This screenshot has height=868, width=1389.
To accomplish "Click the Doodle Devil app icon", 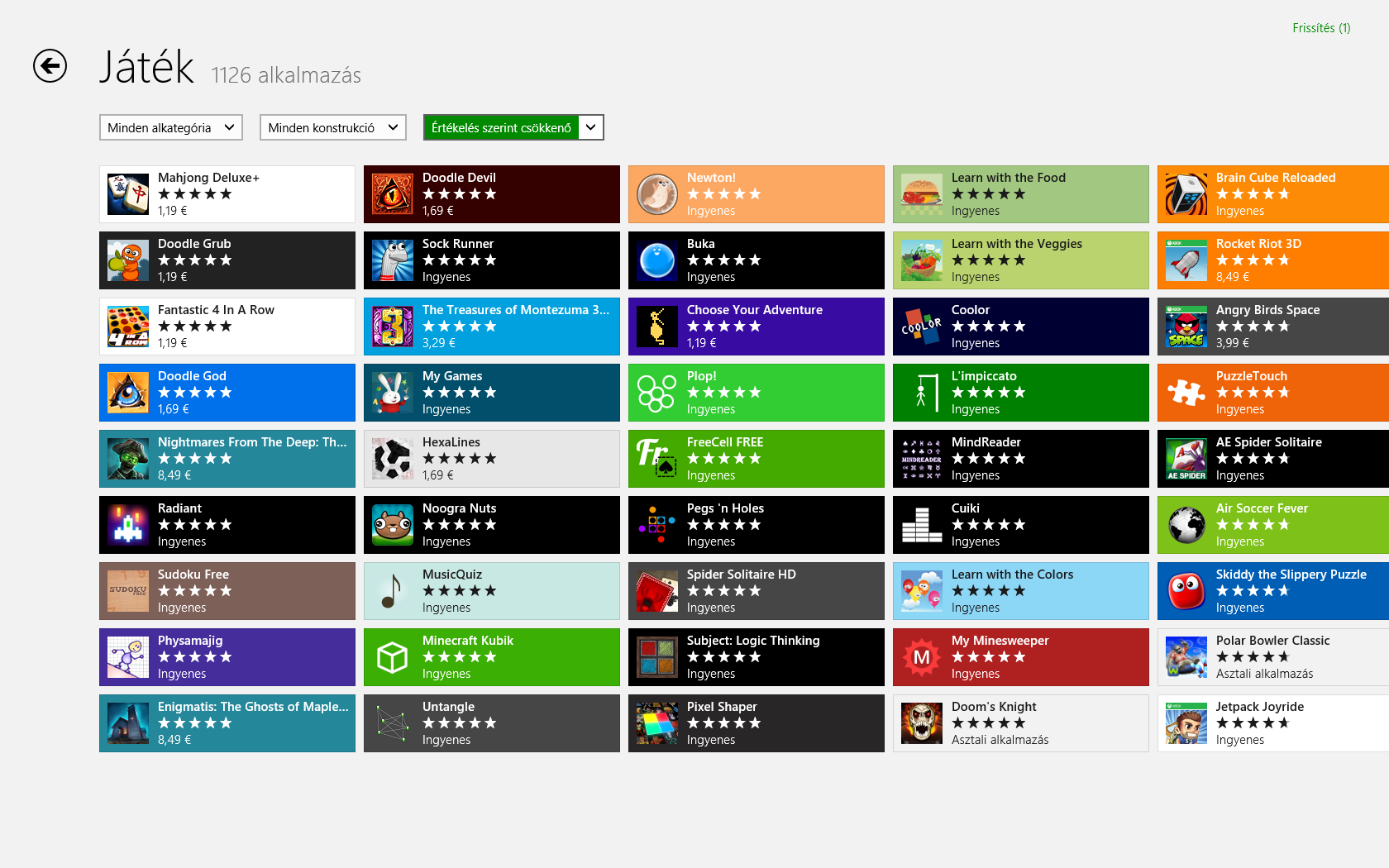I will coord(393,194).
